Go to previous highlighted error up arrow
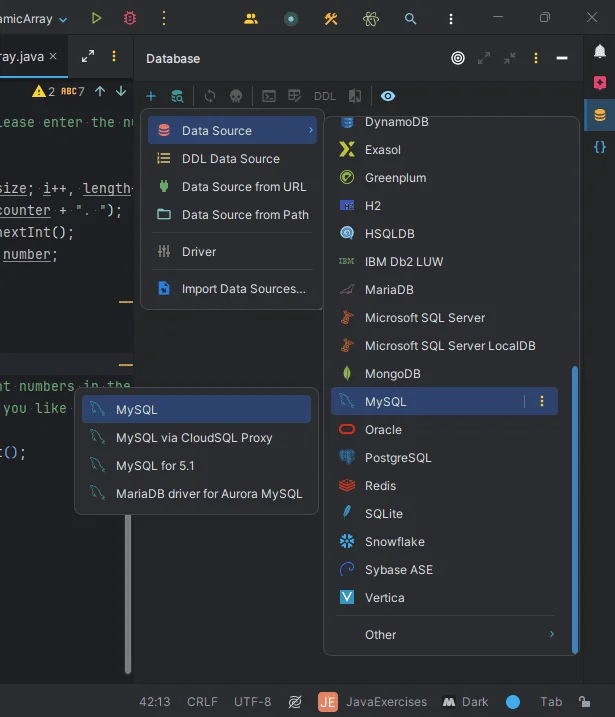Screen dimensions: 615x717 [x=100, y=91]
